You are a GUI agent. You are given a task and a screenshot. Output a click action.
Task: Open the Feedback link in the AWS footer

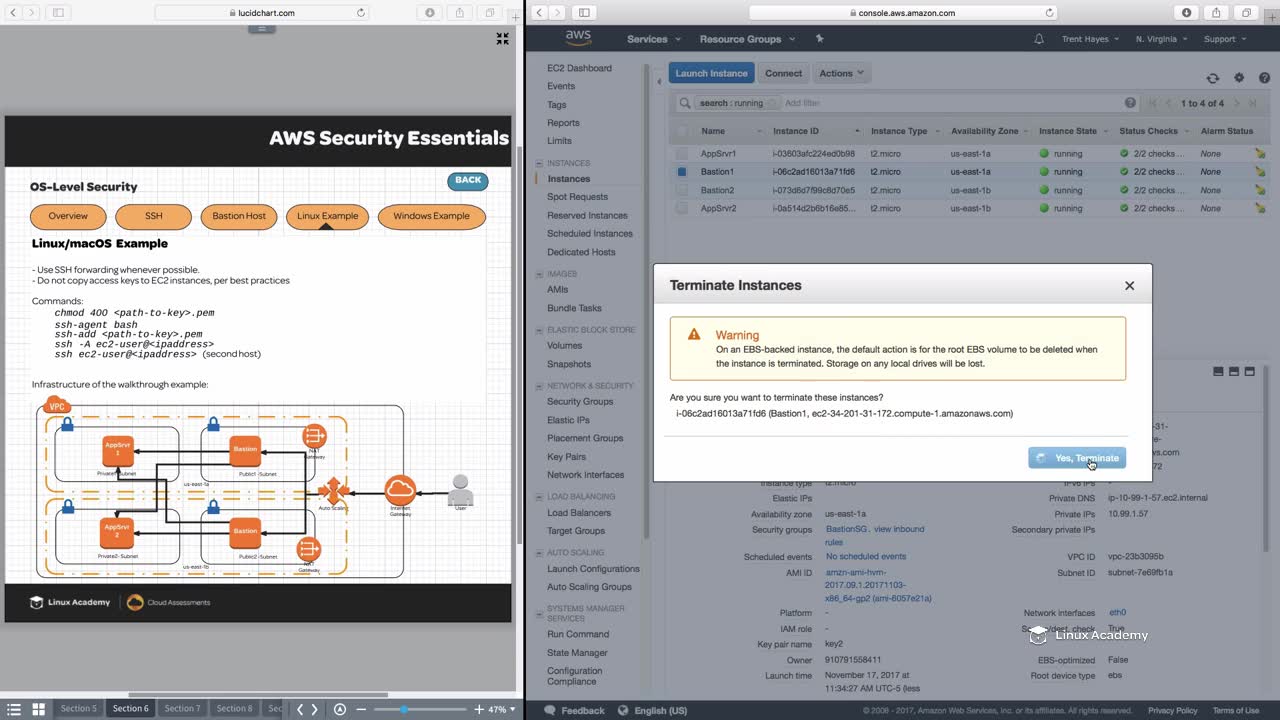coord(575,711)
